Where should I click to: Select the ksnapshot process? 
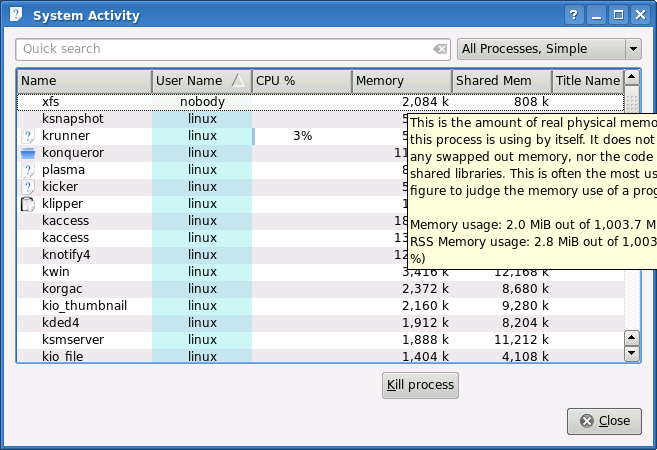72,119
